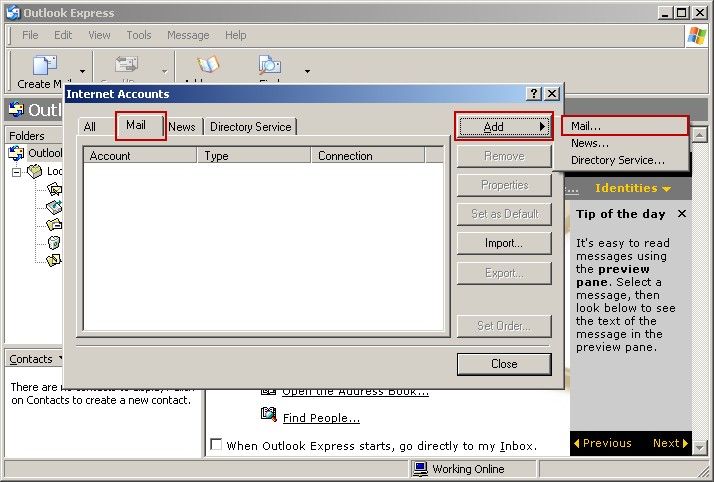Image resolution: width=714 pixels, height=482 pixels.
Task: Click the Open the Address Book link
Action: coord(355,392)
